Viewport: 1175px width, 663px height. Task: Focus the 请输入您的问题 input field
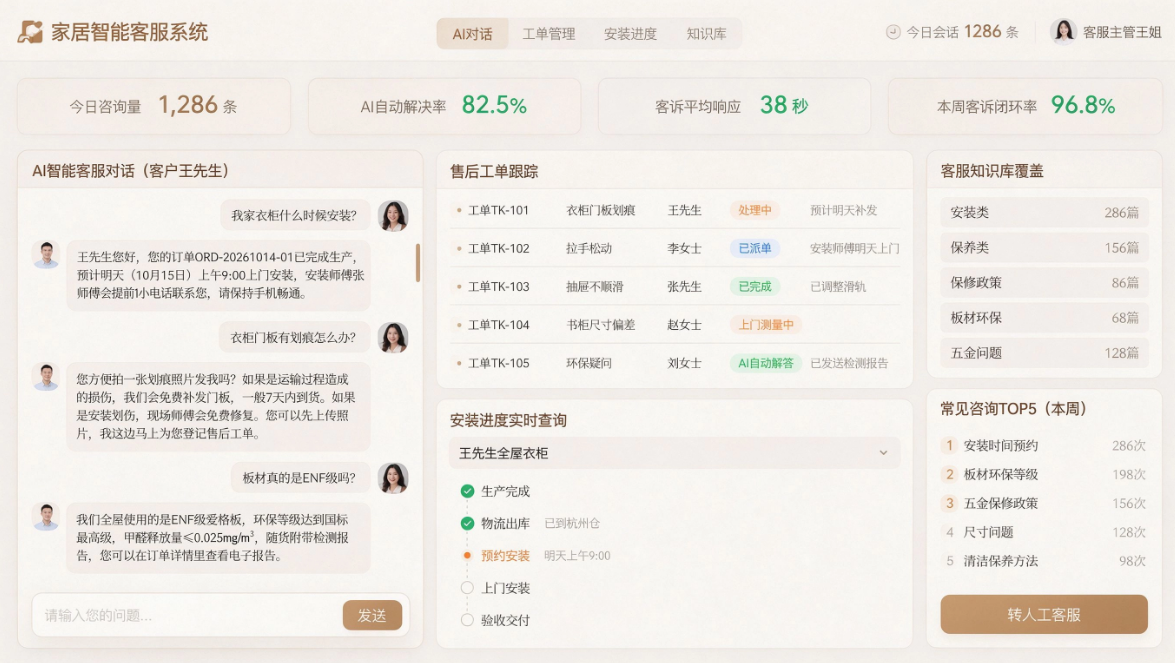point(187,615)
